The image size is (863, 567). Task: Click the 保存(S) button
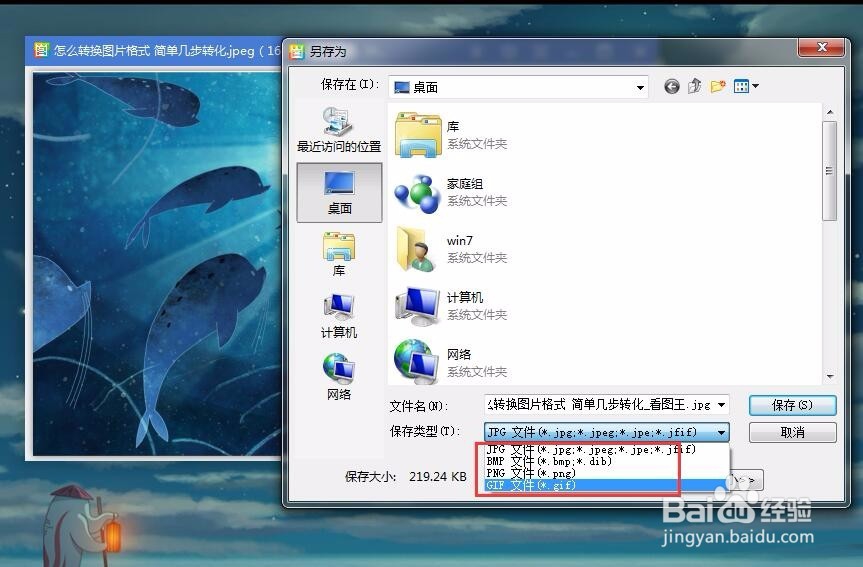pos(793,405)
